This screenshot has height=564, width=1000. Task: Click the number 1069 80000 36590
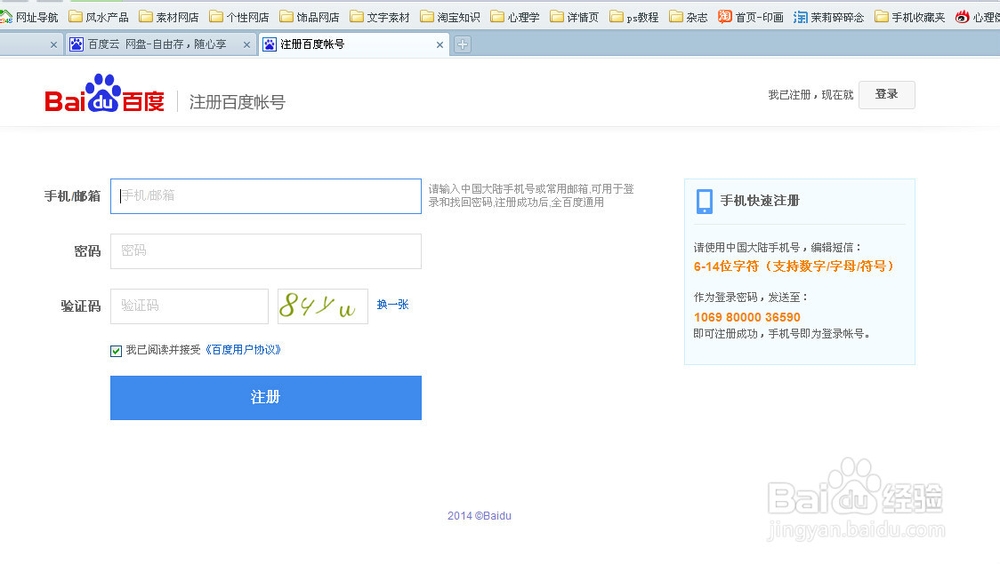(747, 317)
